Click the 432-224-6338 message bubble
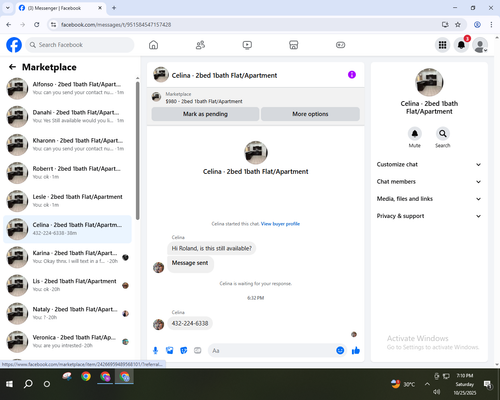The image size is (500, 400). (x=190, y=323)
